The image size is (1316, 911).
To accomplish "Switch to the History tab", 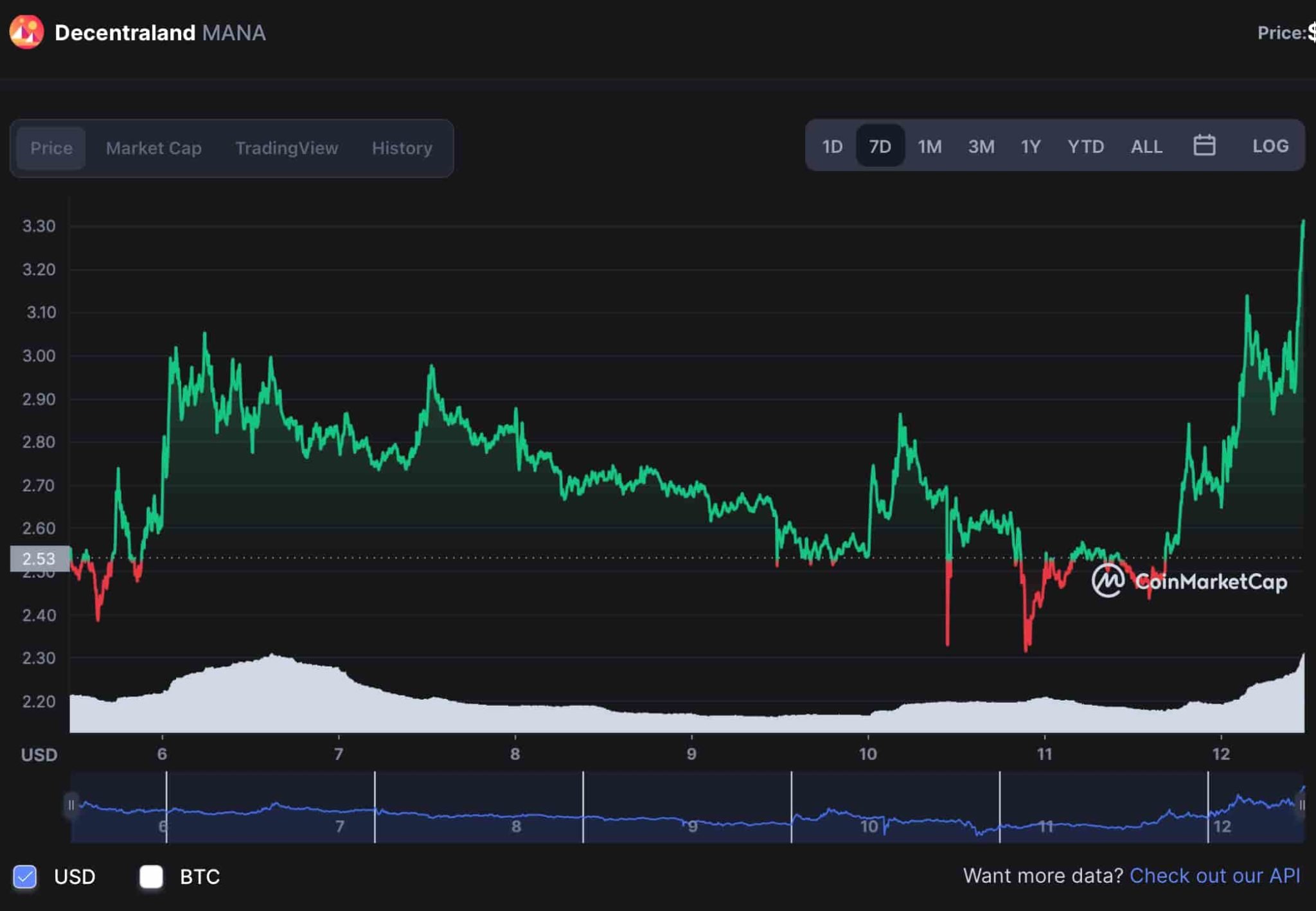I will pos(402,148).
